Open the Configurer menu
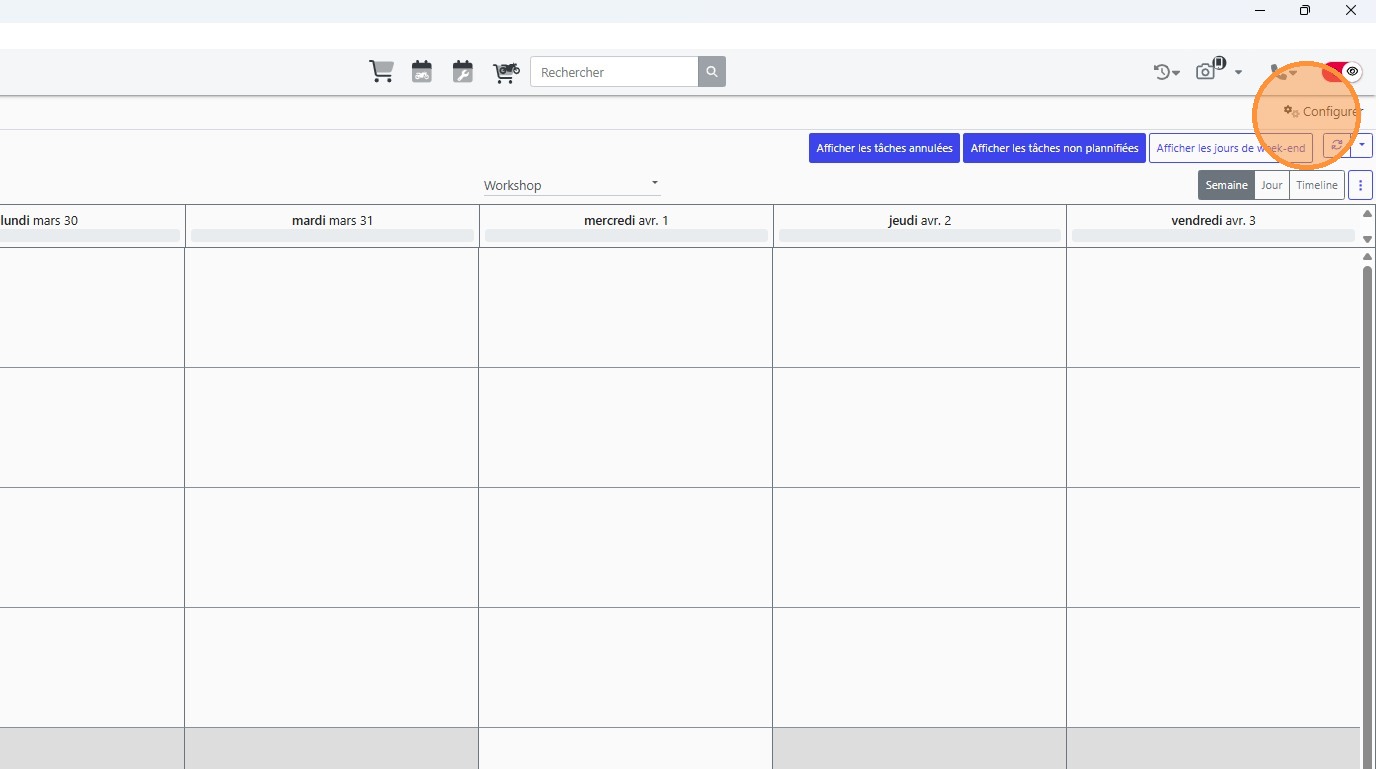1376x769 pixels. click(1322, 112)
